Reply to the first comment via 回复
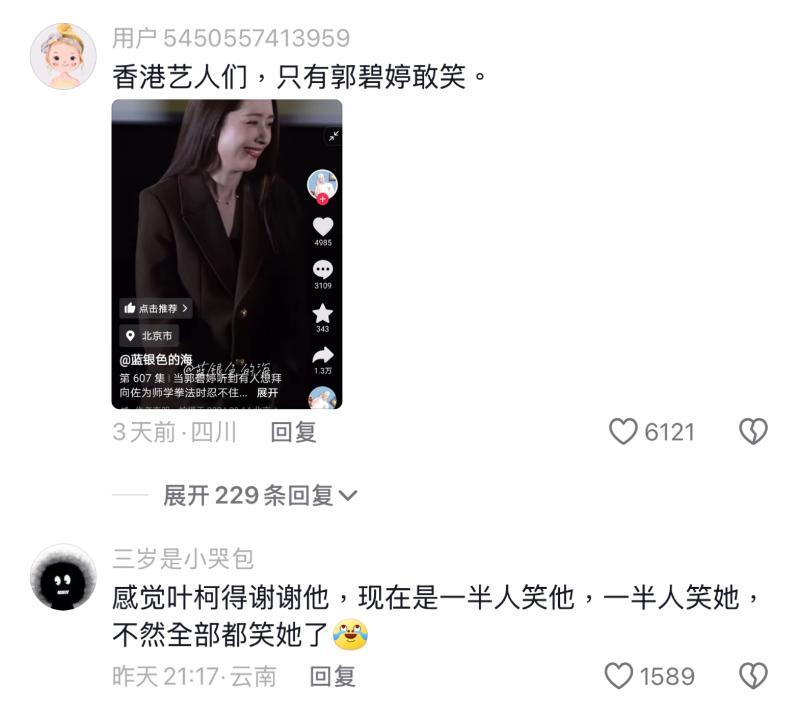Viewport: 800px width, 704px height. 293,432
